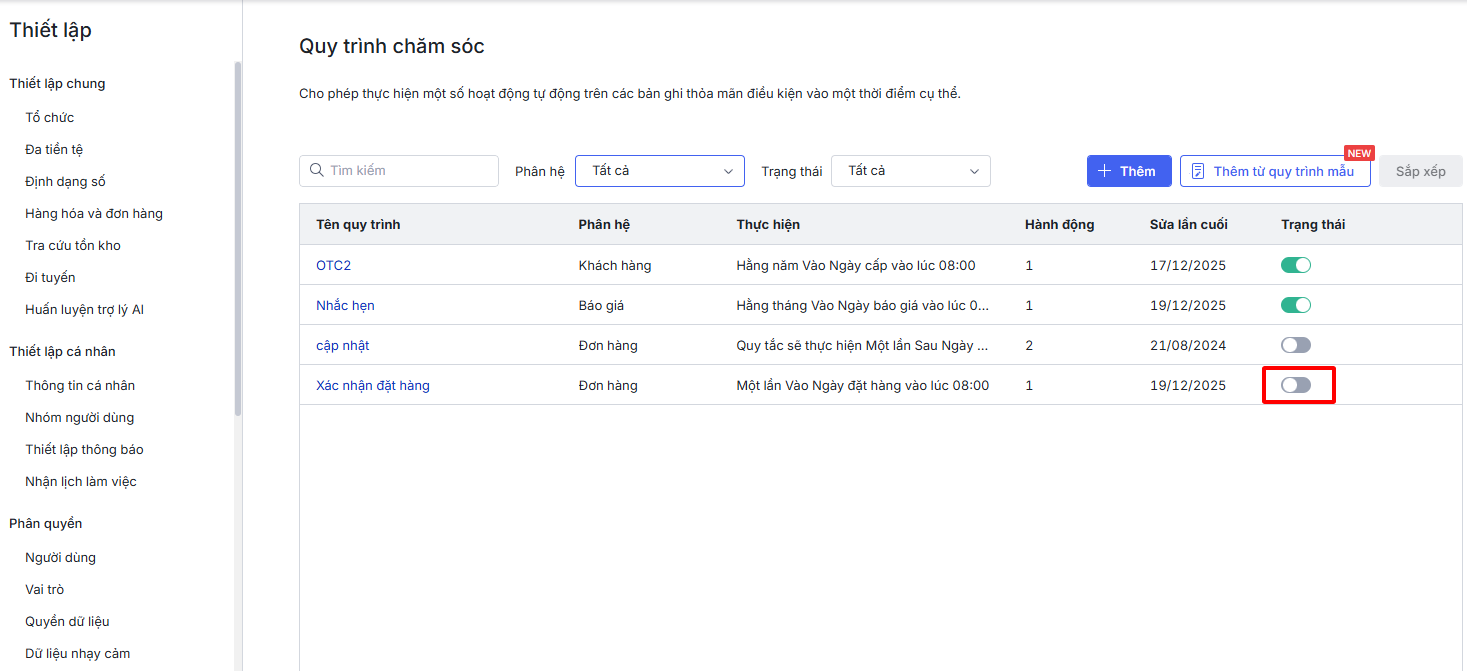Enable the Xác nhận đặt hàng toggle

coord(1296,385)
